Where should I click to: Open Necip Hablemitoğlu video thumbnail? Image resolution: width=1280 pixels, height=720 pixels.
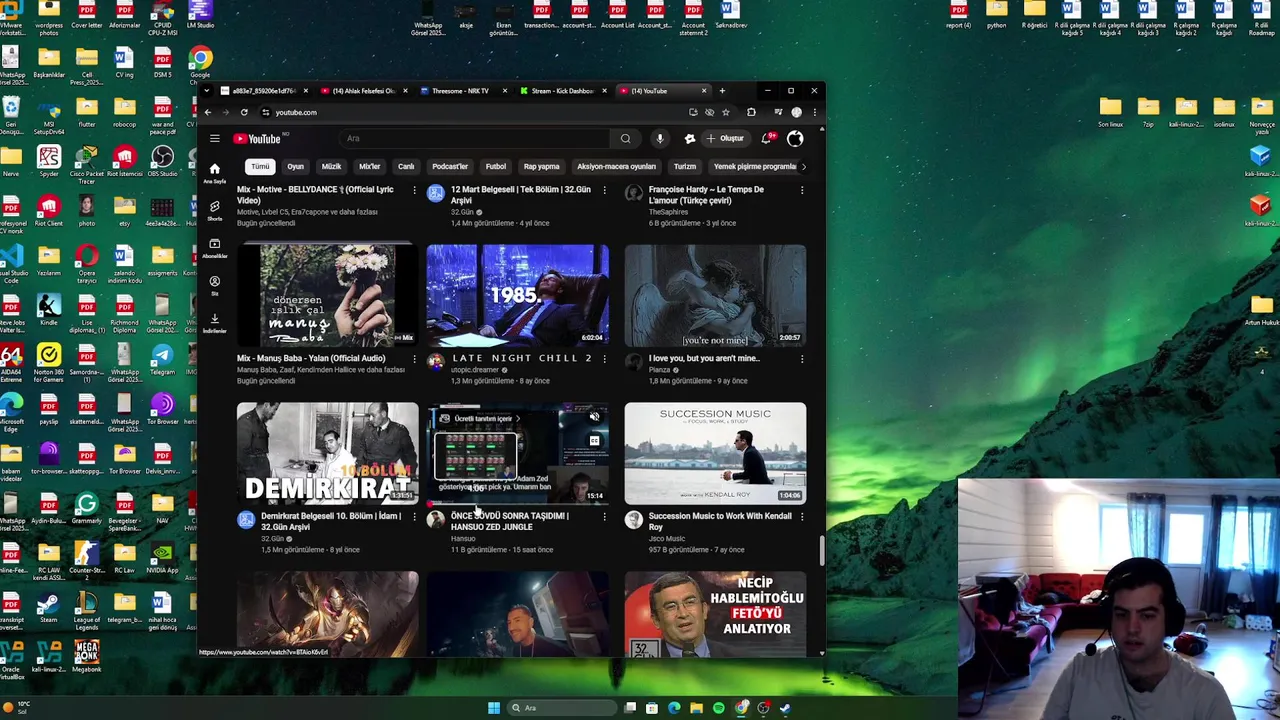click(x=715, y=614)
